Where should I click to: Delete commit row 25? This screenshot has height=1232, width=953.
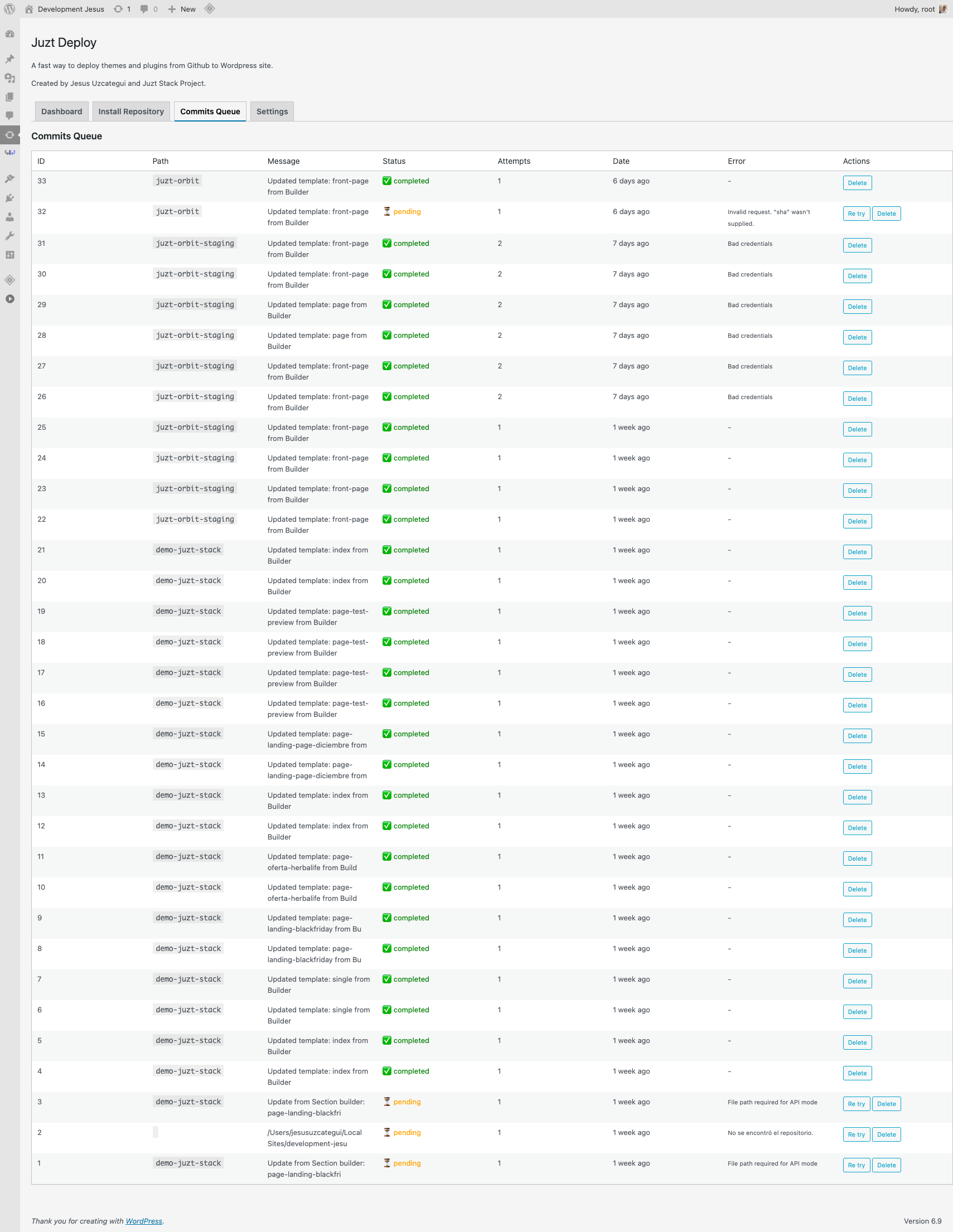pyautogui.click(x=857, y=429)
